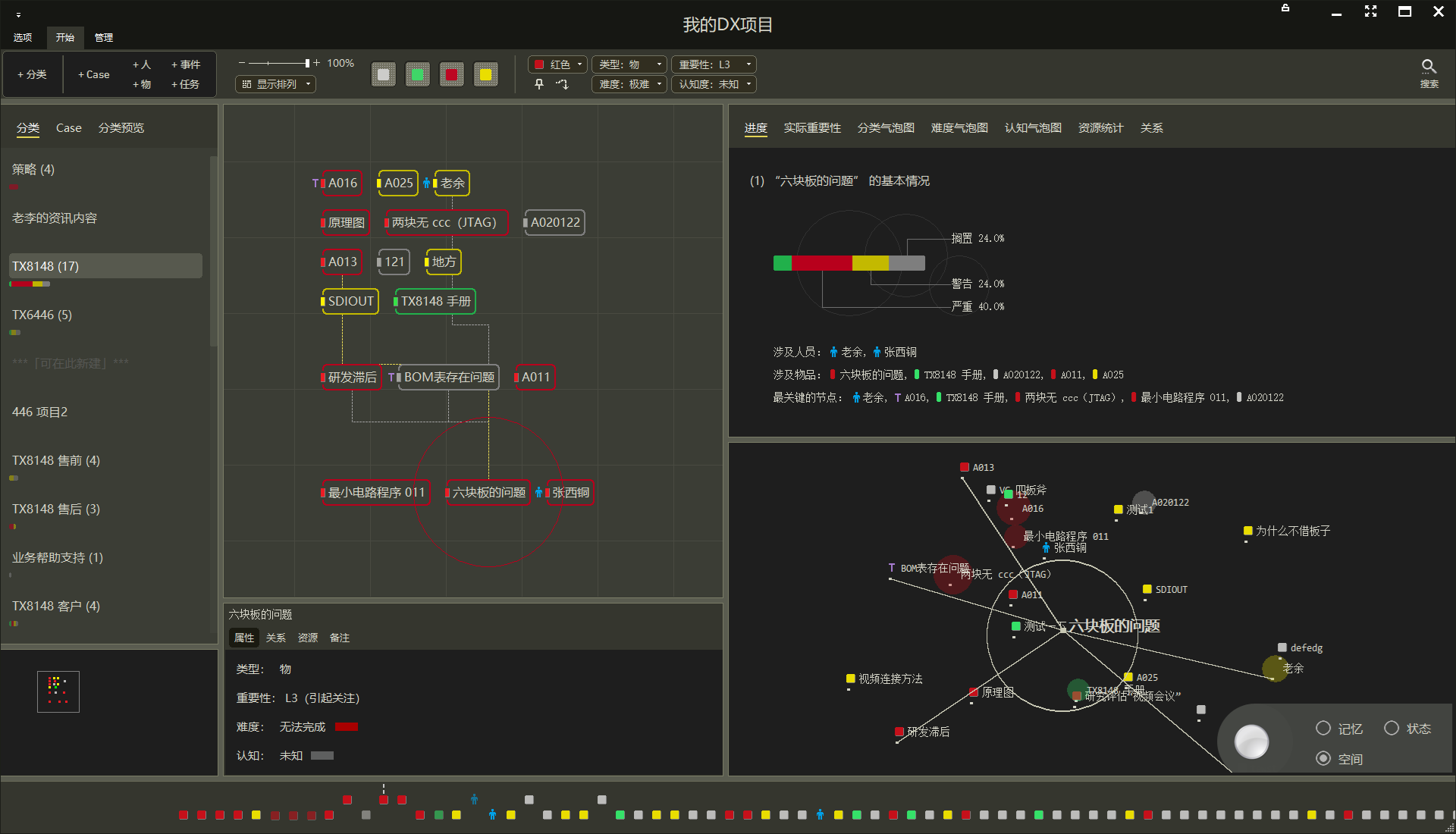Select the A011 node on canvas
Viewport: 1456px width, 834px height.
[x=535, y=377]
